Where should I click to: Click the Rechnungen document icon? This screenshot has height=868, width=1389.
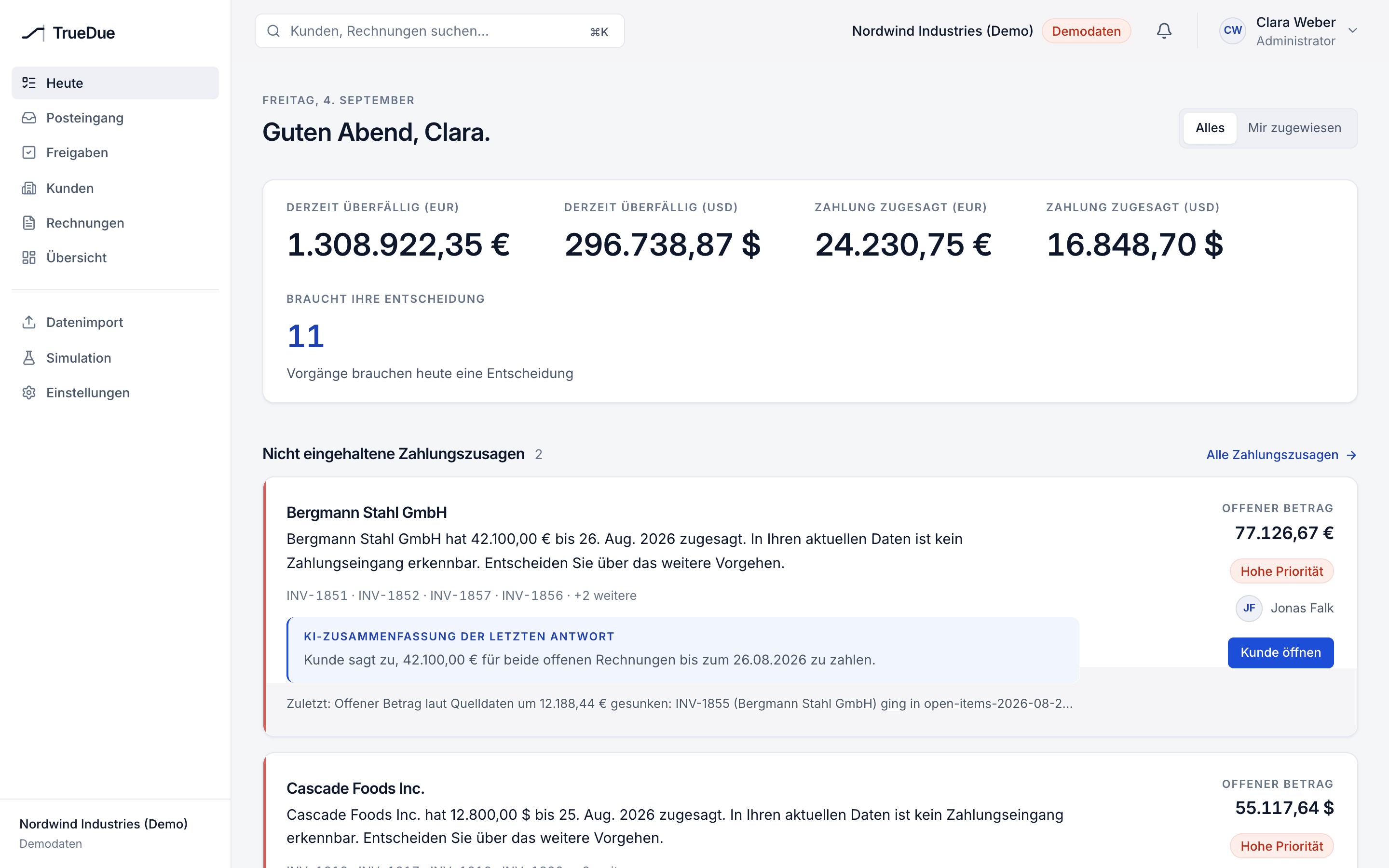click(x=29, y=223)
